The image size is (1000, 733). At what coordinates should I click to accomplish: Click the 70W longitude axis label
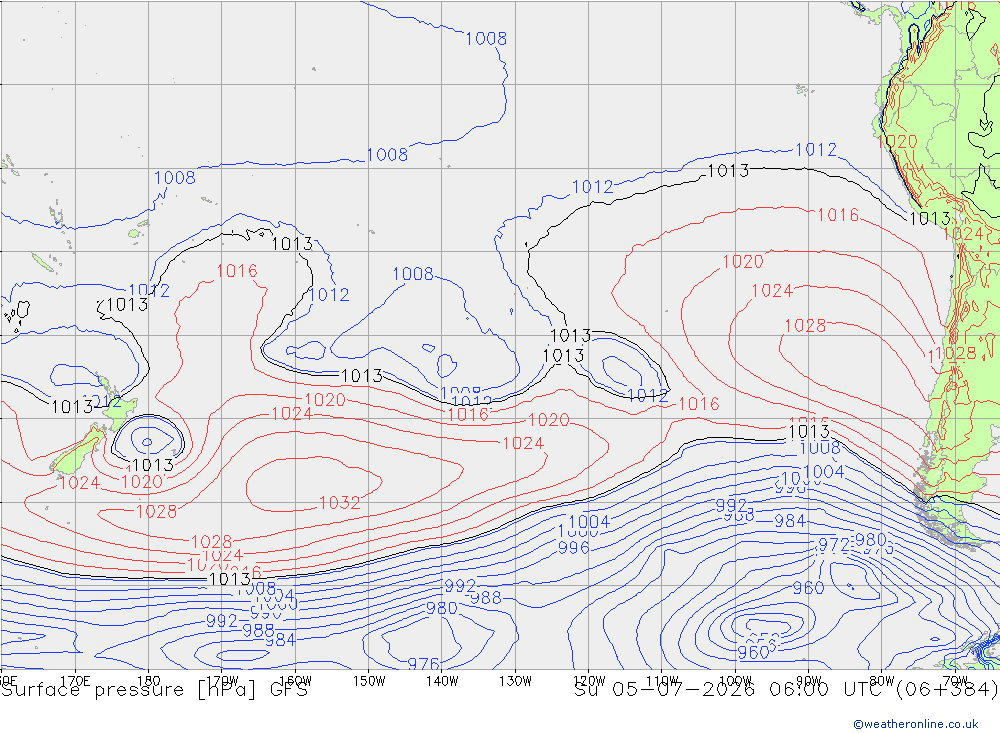955,680
